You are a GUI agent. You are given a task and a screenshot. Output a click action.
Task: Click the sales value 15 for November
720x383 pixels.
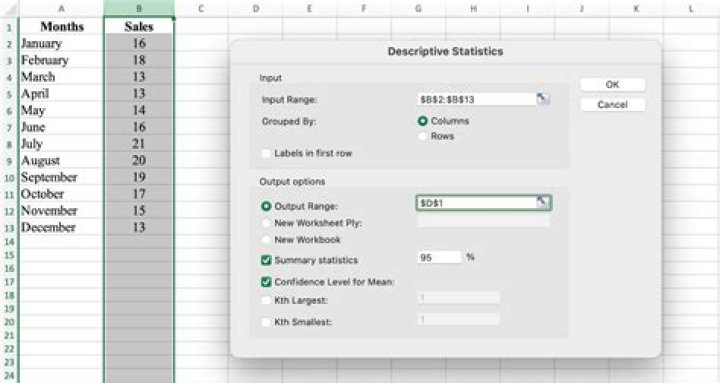pos(139,211)
